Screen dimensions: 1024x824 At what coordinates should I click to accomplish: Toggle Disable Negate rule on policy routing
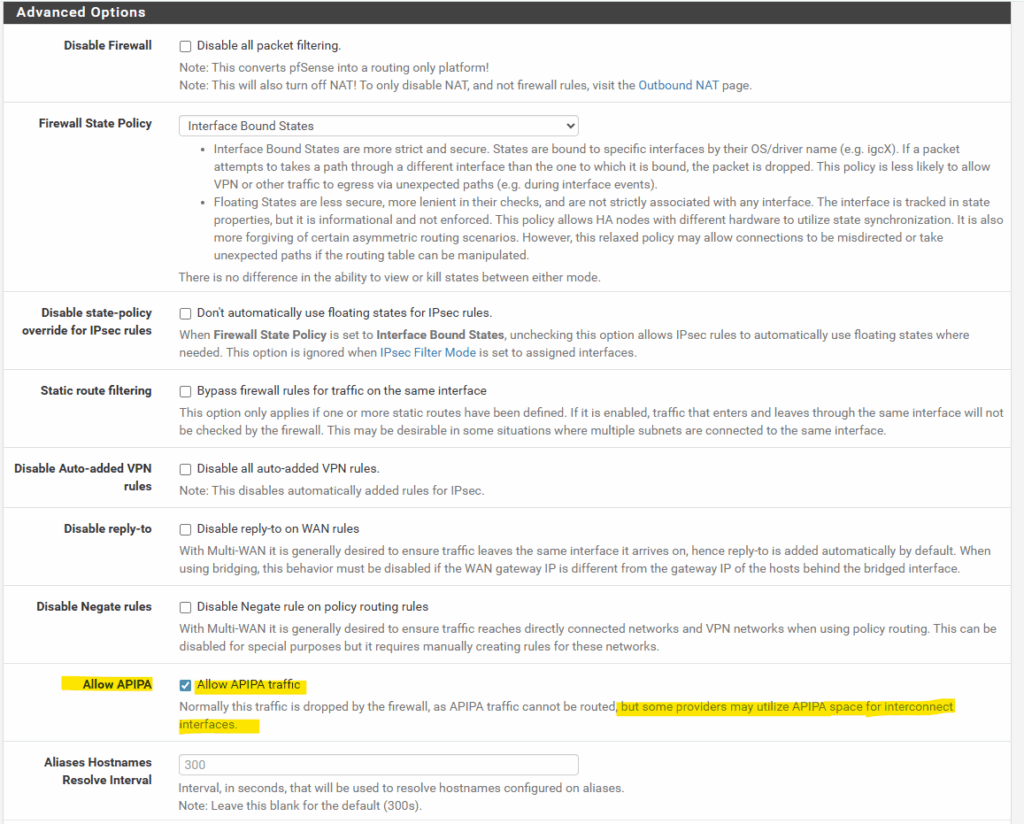point(185,607)
